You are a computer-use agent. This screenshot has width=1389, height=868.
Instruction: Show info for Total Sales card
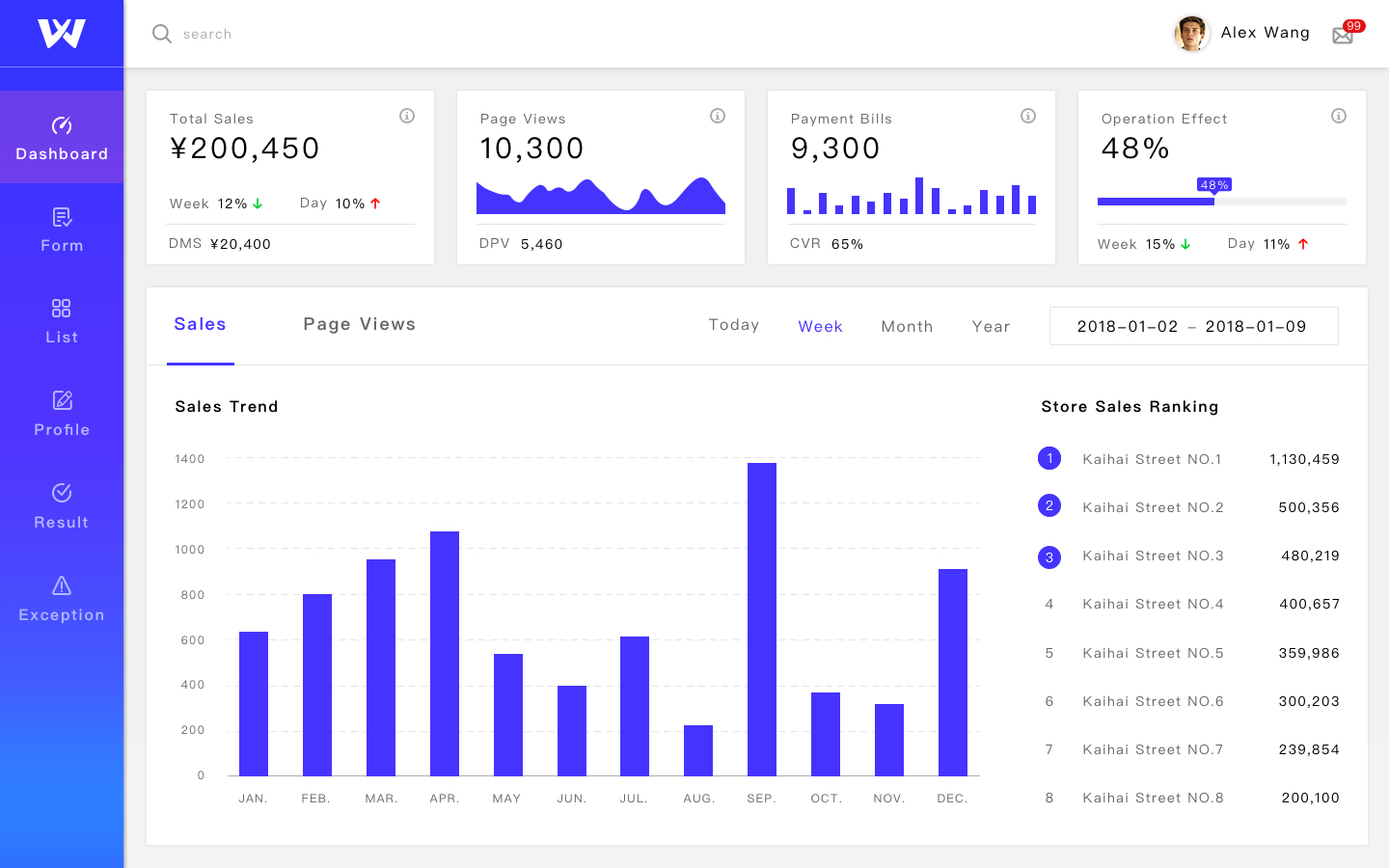[x=407, y=116]
